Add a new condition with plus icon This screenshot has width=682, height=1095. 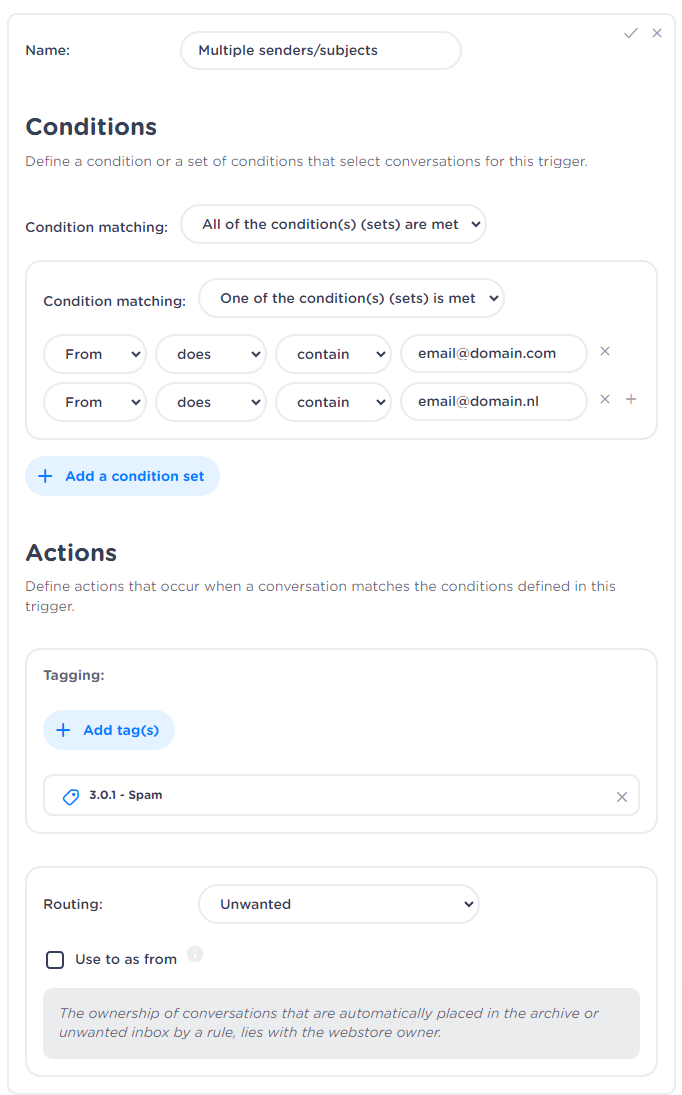click(631, 399)
